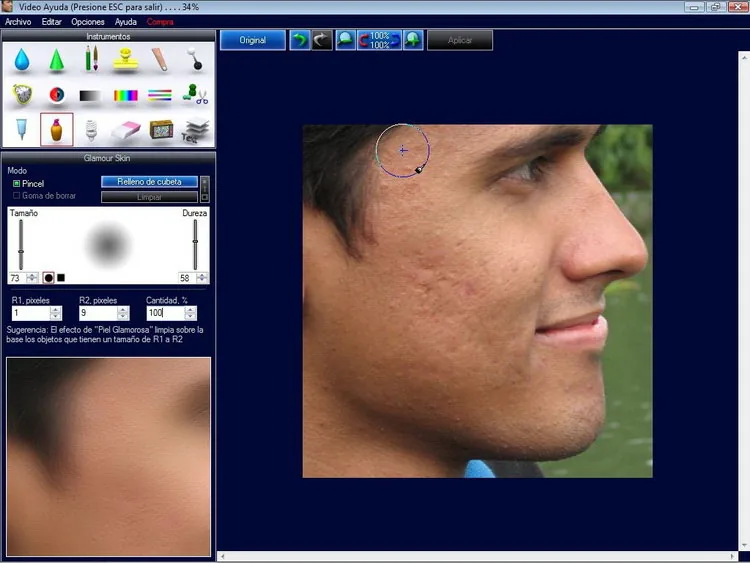Select the rainbow color spectrum tool
This screenshot has height=563, width=750.
click(125, 96)
